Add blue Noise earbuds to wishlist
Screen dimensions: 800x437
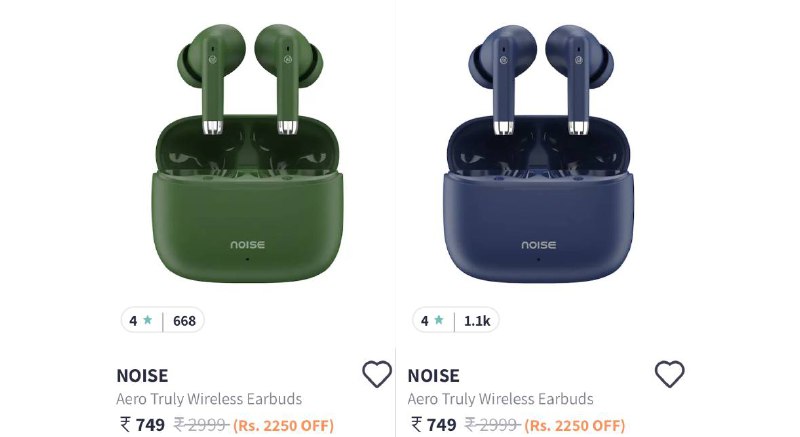tap(669, 374)
